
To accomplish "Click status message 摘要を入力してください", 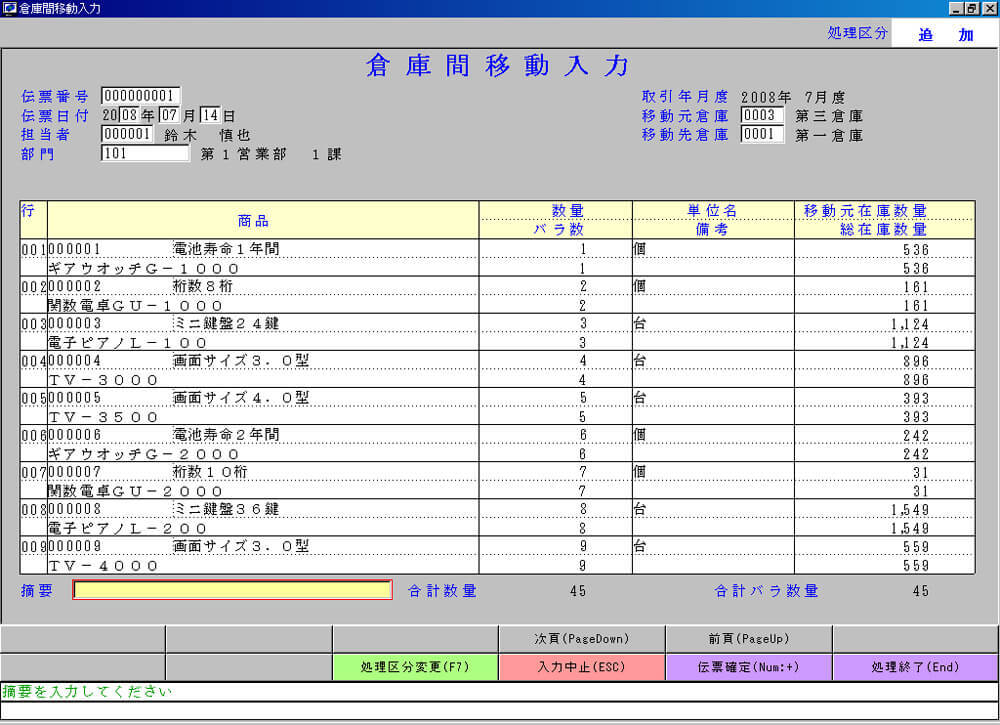I will (x=87, y=691).
